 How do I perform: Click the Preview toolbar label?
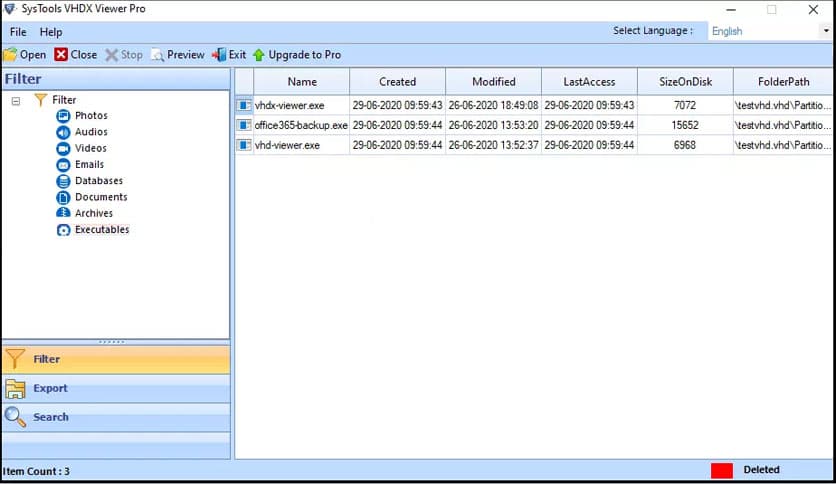(x=186, y=55)
